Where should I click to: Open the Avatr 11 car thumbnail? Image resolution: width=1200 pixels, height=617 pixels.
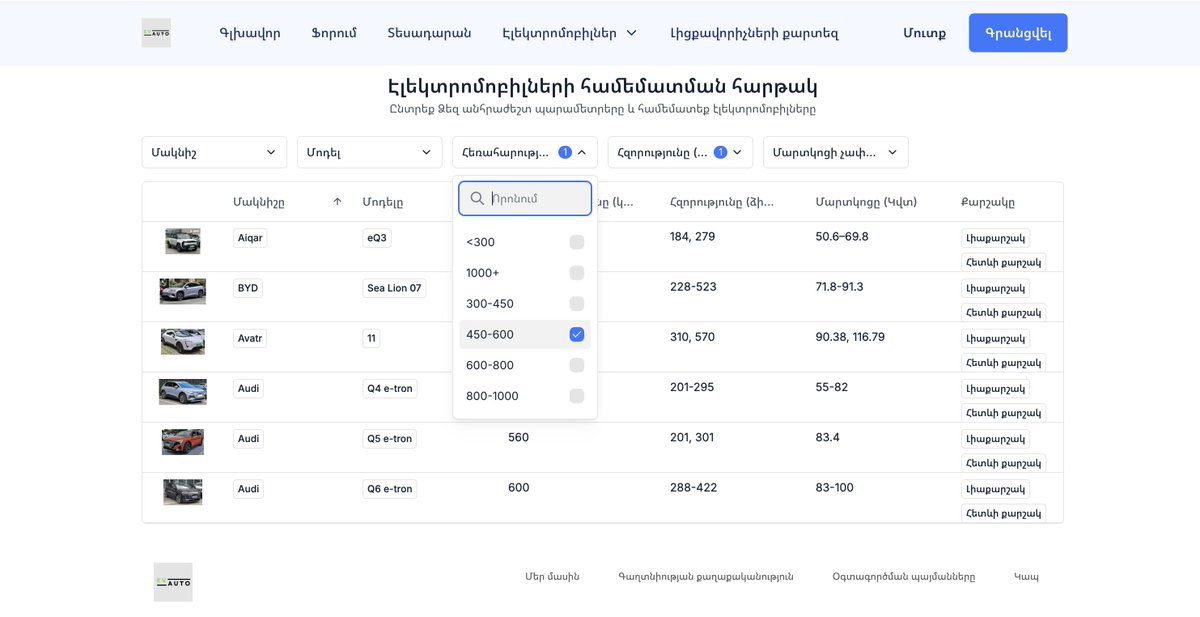(183, 341)
